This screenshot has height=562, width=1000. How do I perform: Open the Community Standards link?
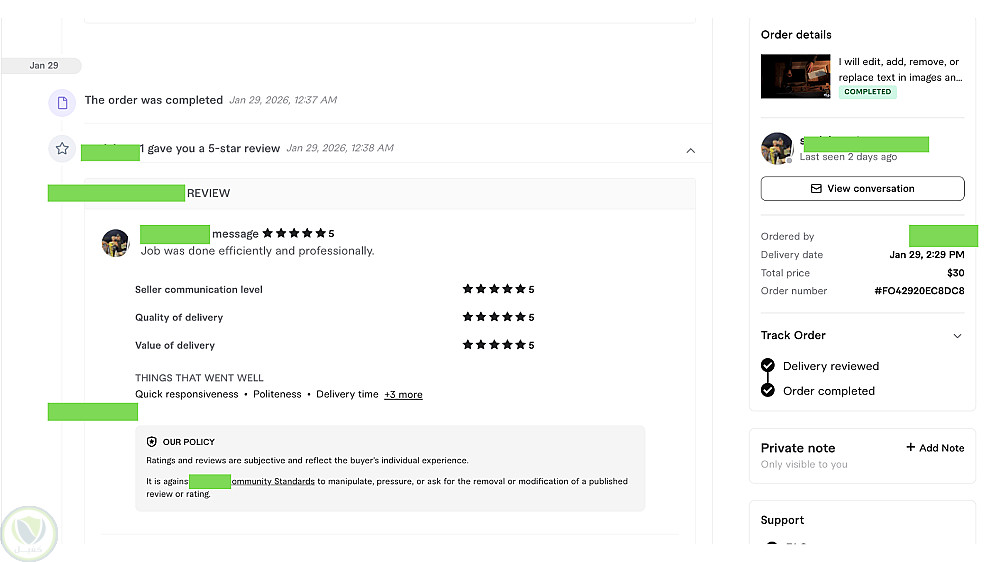coord(274,482)
